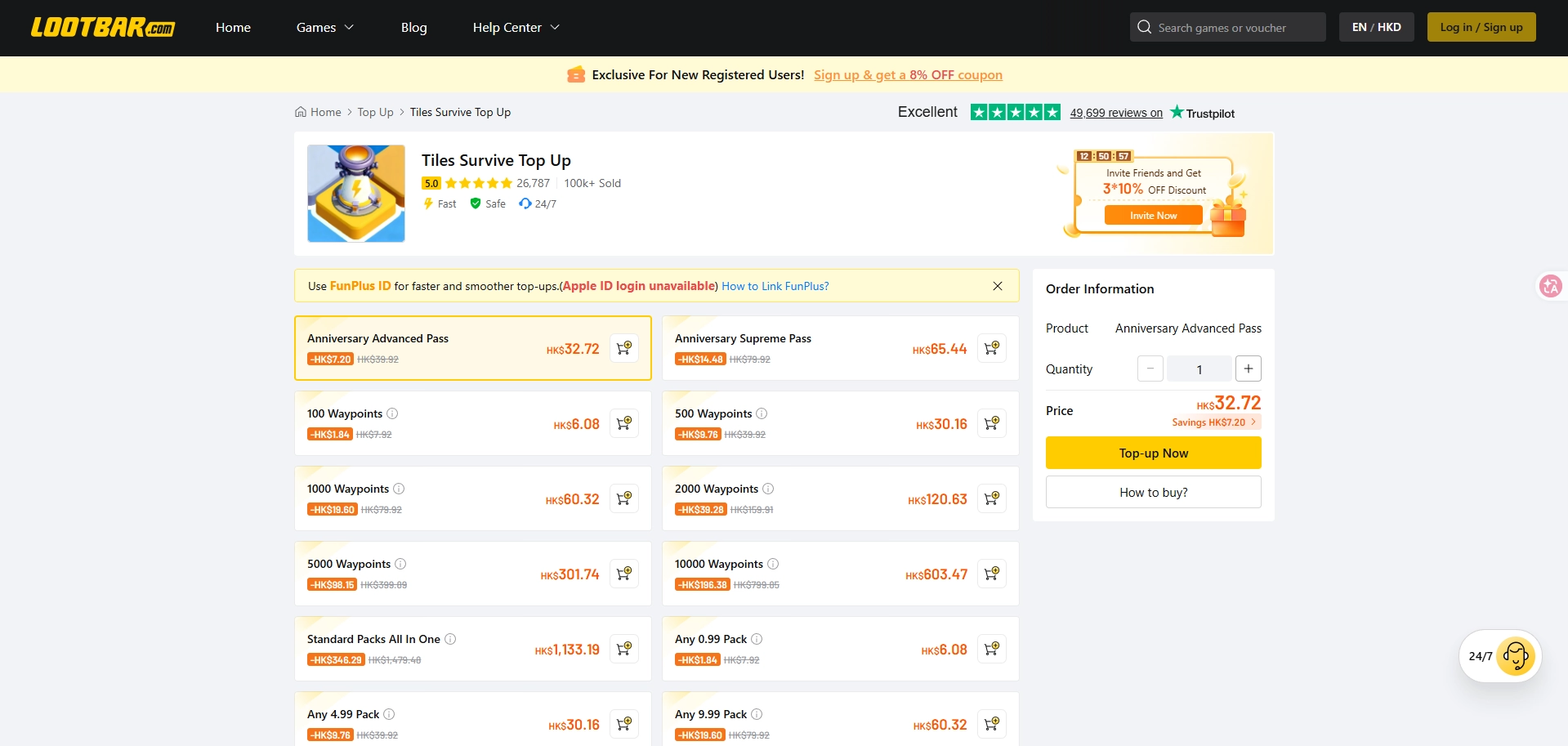Show info for 2000 Waypoints
Viewport: 1568px width, 746px height.
[768, 489]
